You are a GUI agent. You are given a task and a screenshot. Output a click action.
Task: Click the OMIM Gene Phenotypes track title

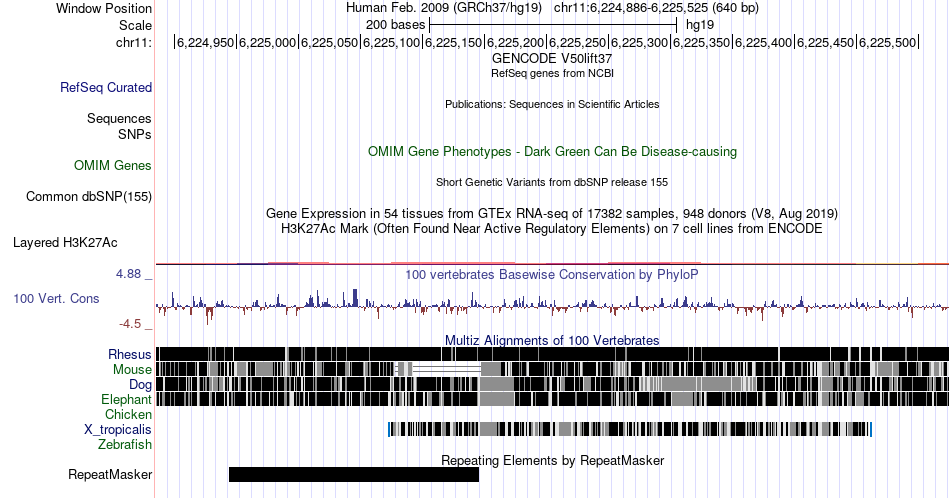pos(552,151)
